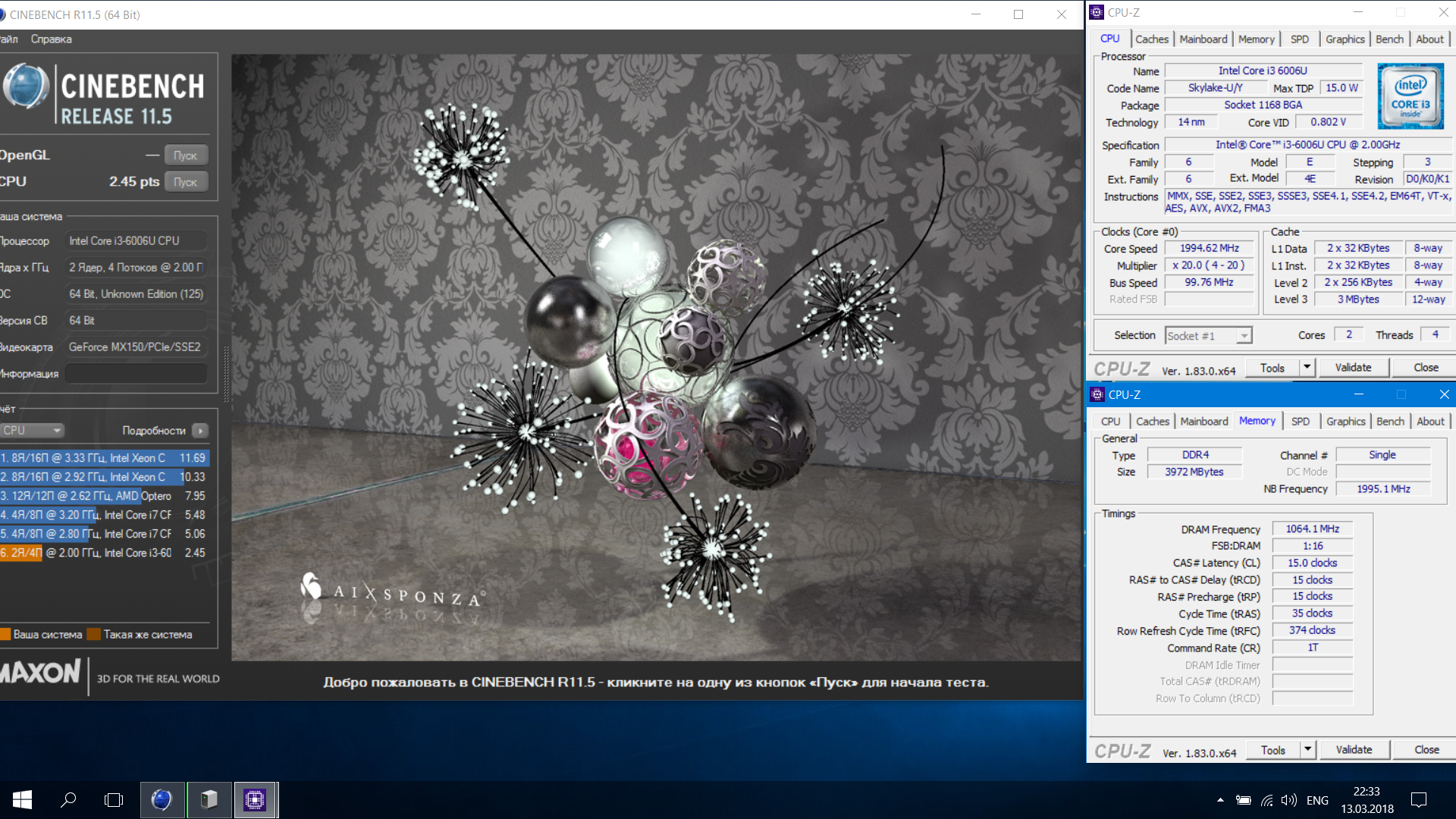The height and width of the screenshot is (819, 1456).
Task: Click Tools button in lower CPU-Z
Action: pyautogui.click(x=1273, y=750)
